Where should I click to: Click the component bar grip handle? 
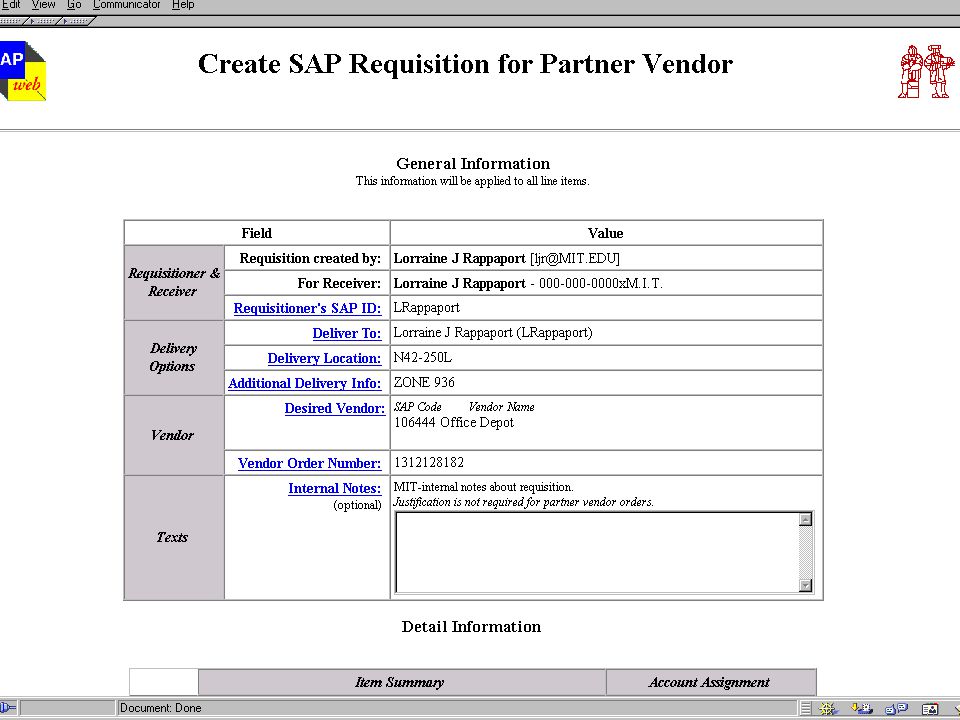[x=806, y=708]
